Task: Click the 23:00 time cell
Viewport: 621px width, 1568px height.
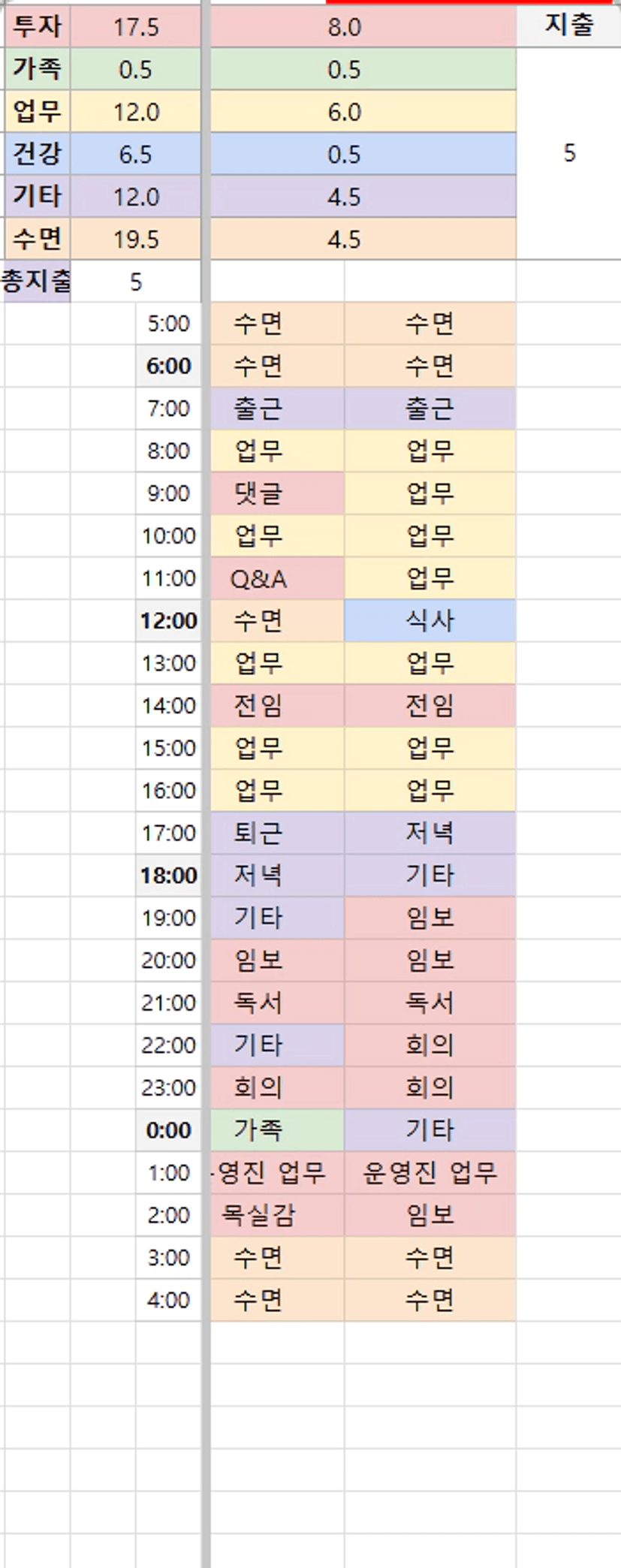Action: point(169,1087)
